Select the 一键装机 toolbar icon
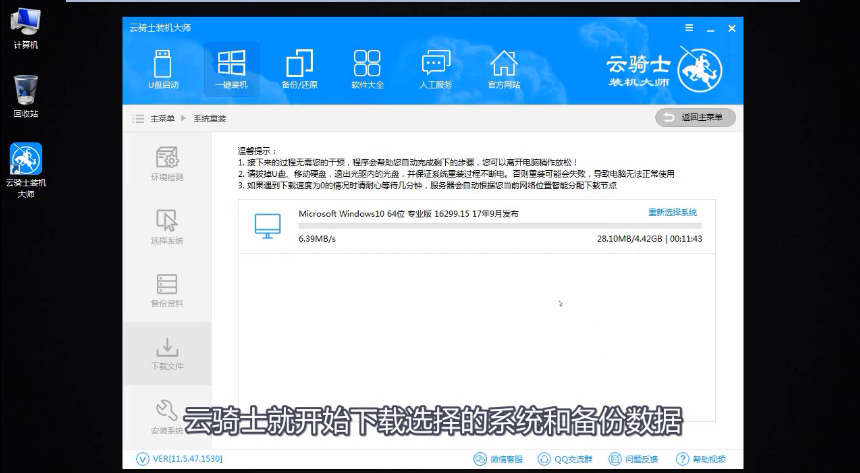 [231, 69]
